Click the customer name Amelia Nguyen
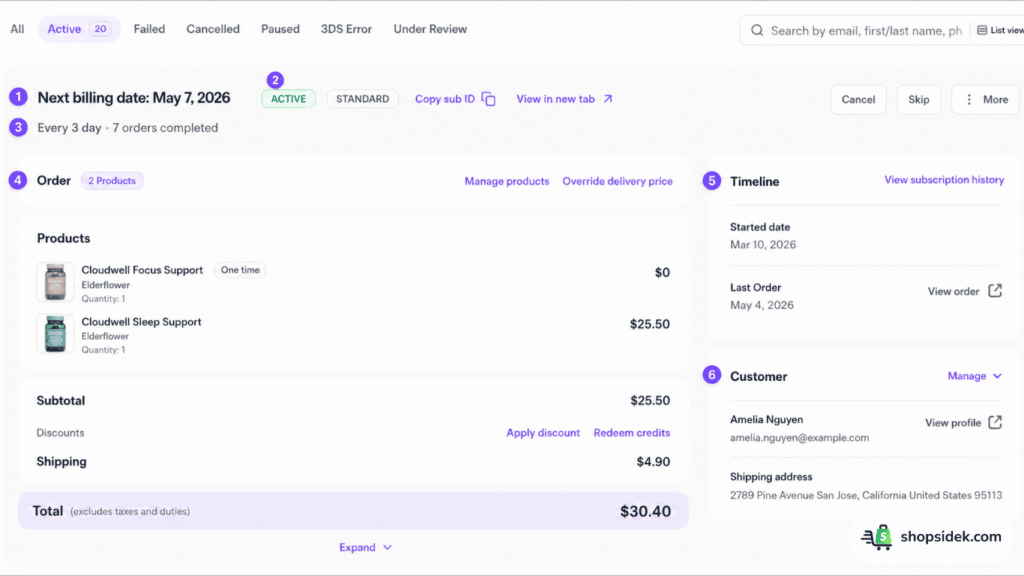The image size is (1024, 576). coord(767,419)
